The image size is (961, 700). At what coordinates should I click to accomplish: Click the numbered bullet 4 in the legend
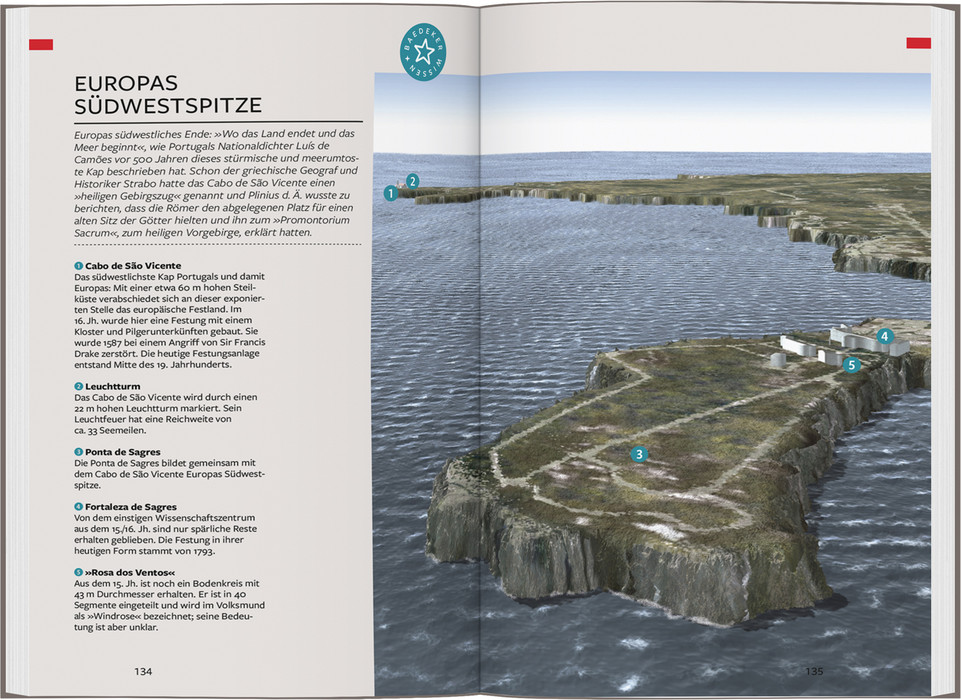tap(79, 507)
